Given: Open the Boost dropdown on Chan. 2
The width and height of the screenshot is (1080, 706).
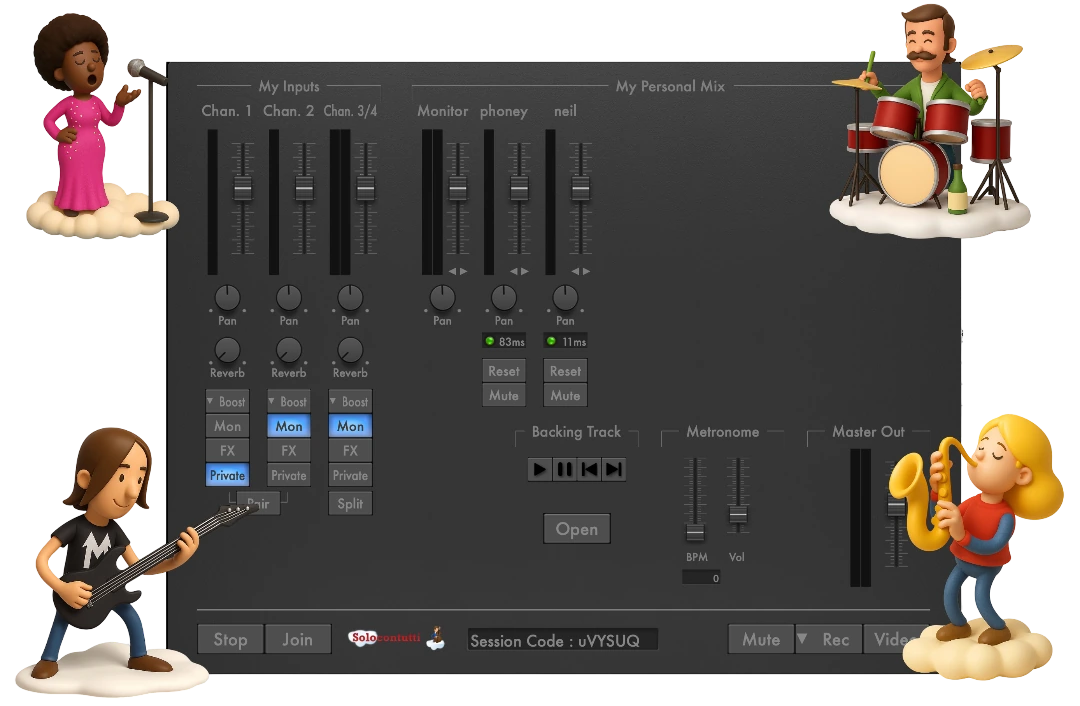Looking at the screenshot, I should pos(289,402).
